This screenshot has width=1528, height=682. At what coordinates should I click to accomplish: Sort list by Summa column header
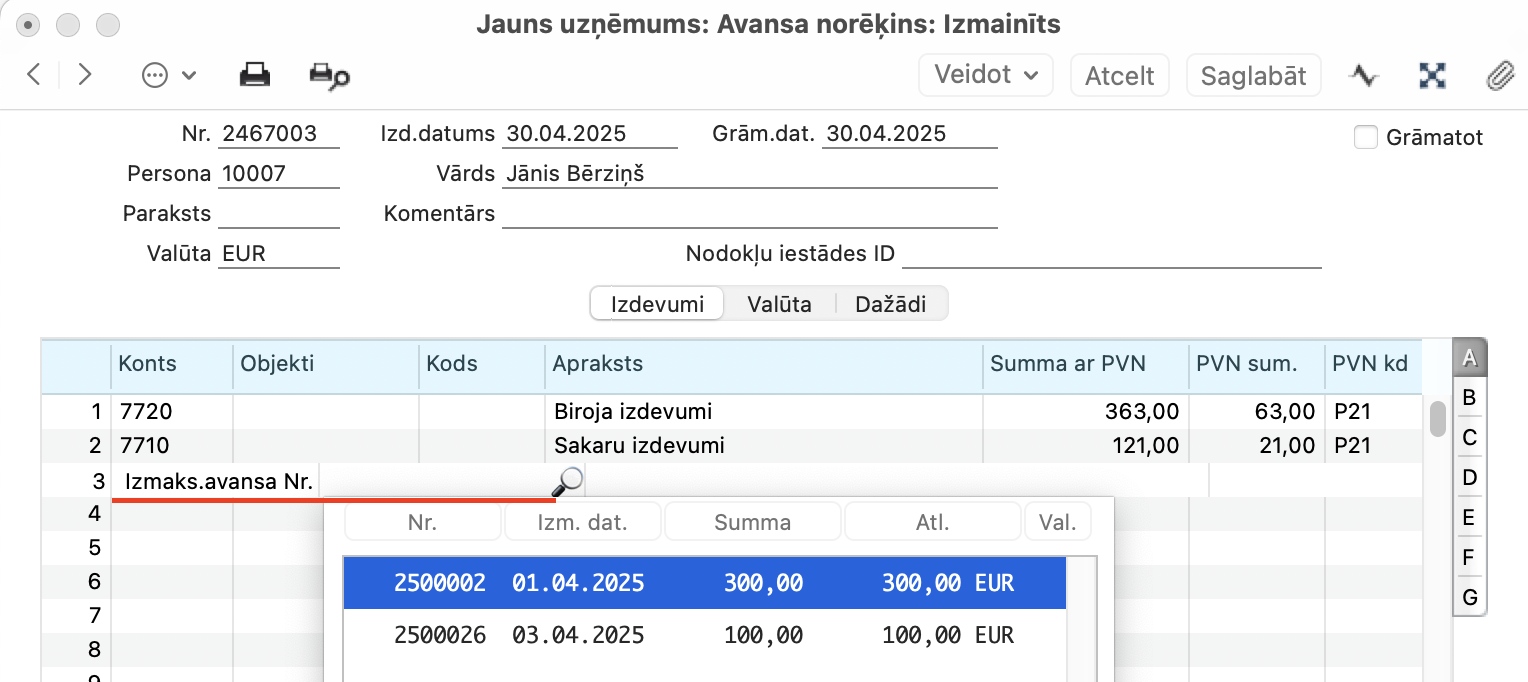click(752, 522)
